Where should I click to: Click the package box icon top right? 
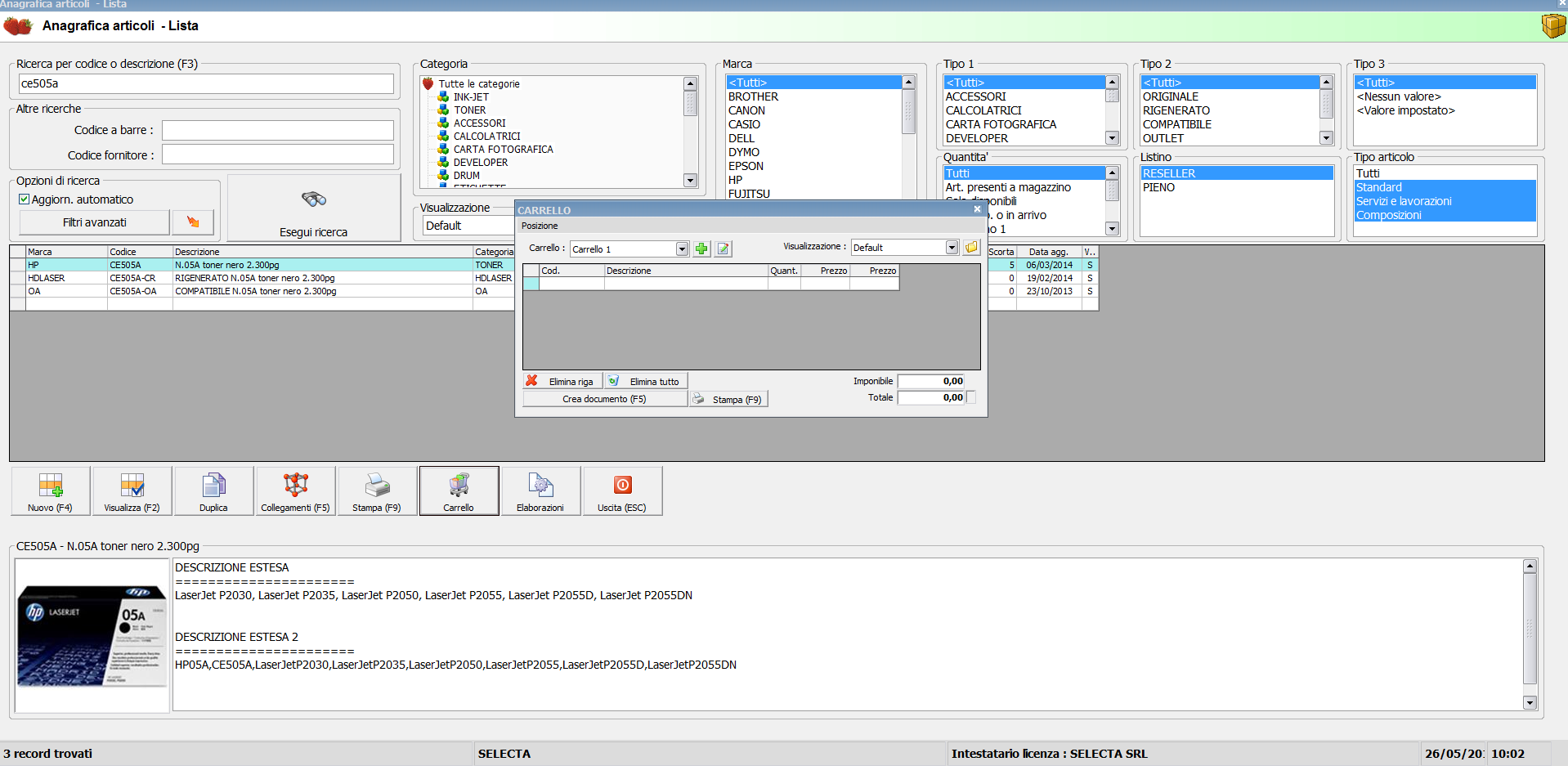(x=1553, y=26)
